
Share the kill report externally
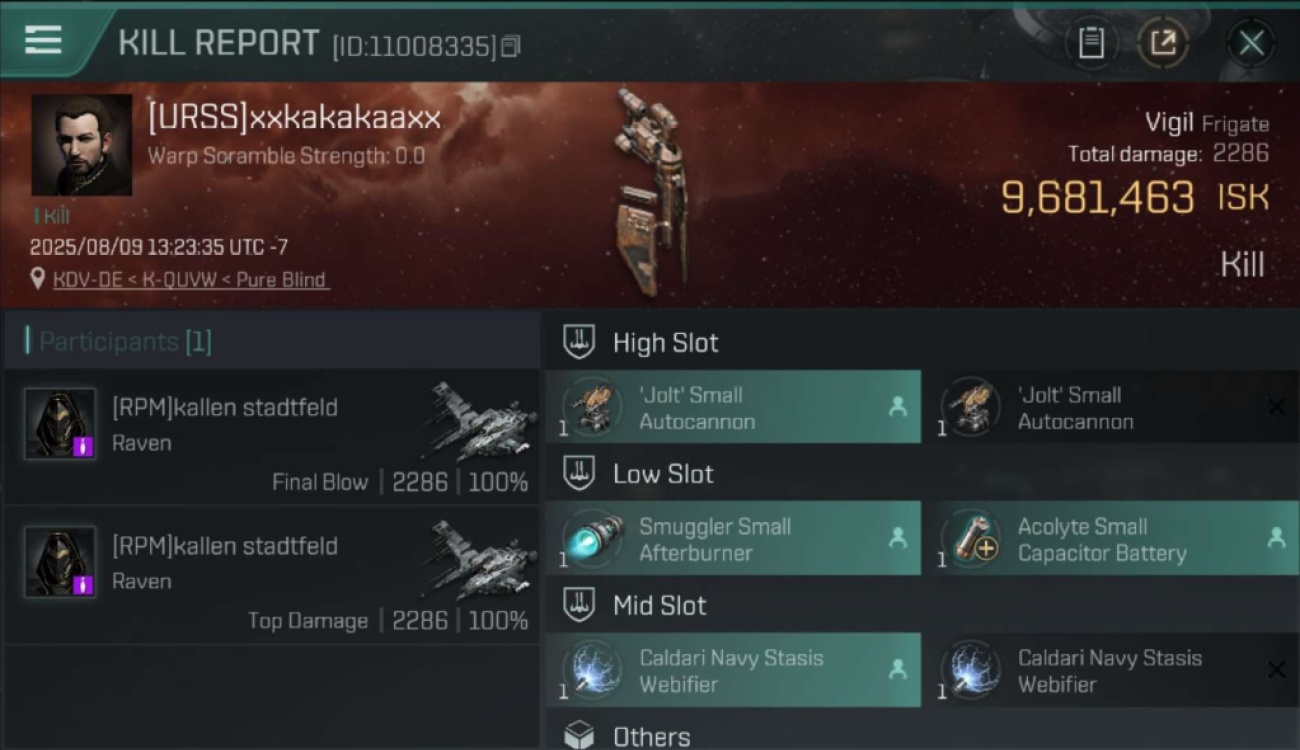[1163, 43]
